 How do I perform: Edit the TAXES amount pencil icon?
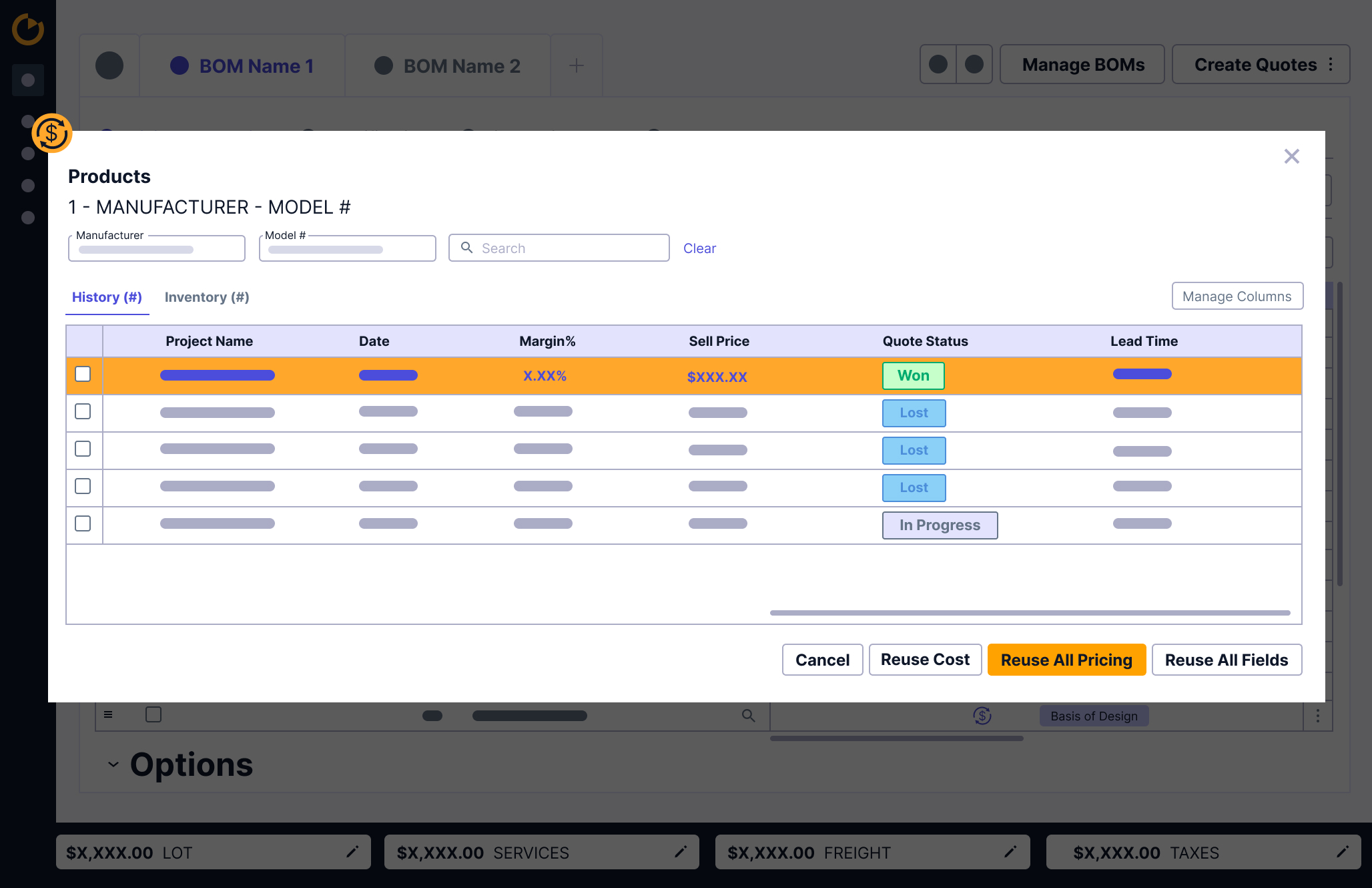tap(1343, 851)
